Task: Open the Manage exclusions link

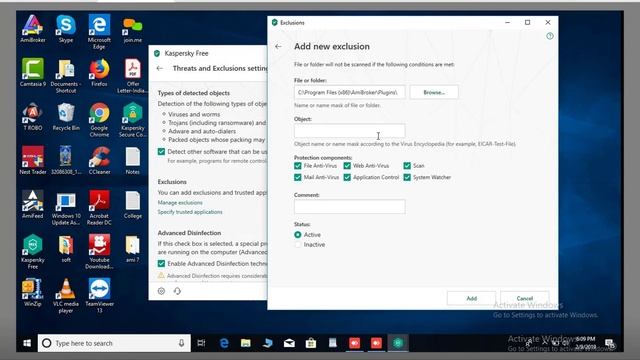Action: coord(180,202)
